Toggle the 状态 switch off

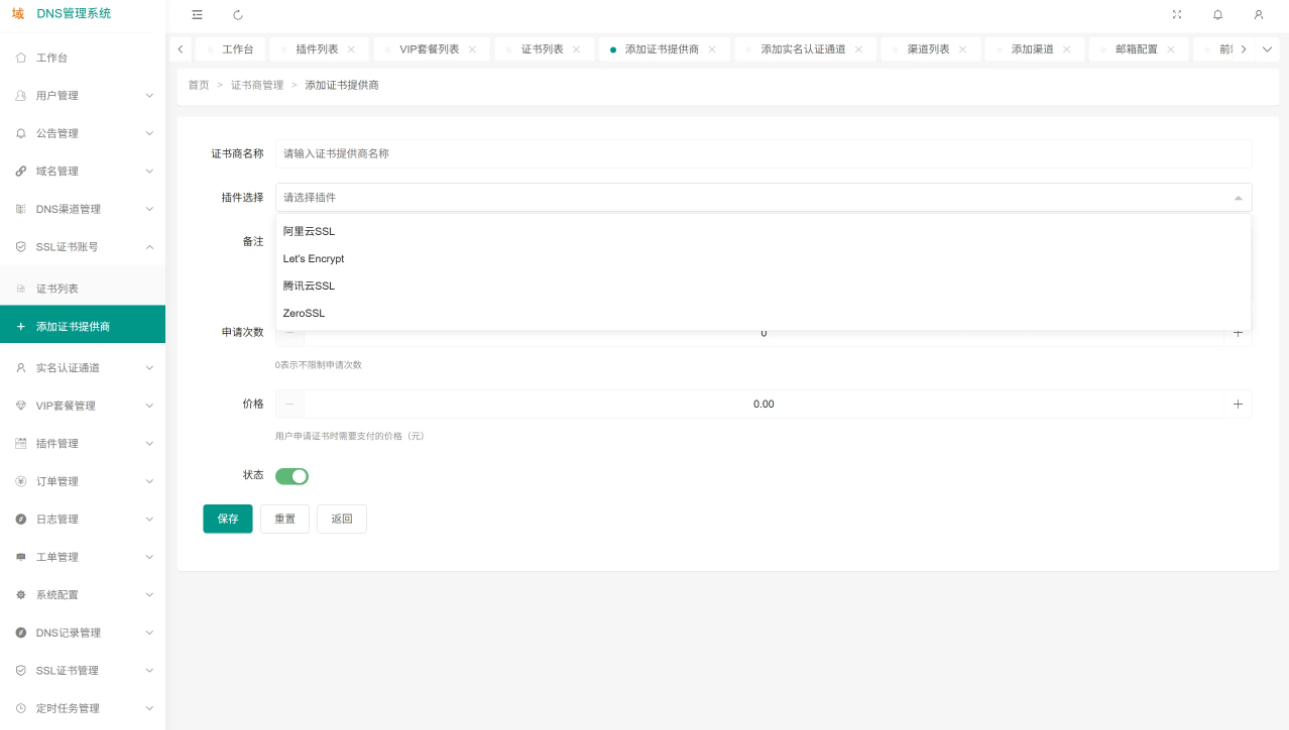pos(292,476)
